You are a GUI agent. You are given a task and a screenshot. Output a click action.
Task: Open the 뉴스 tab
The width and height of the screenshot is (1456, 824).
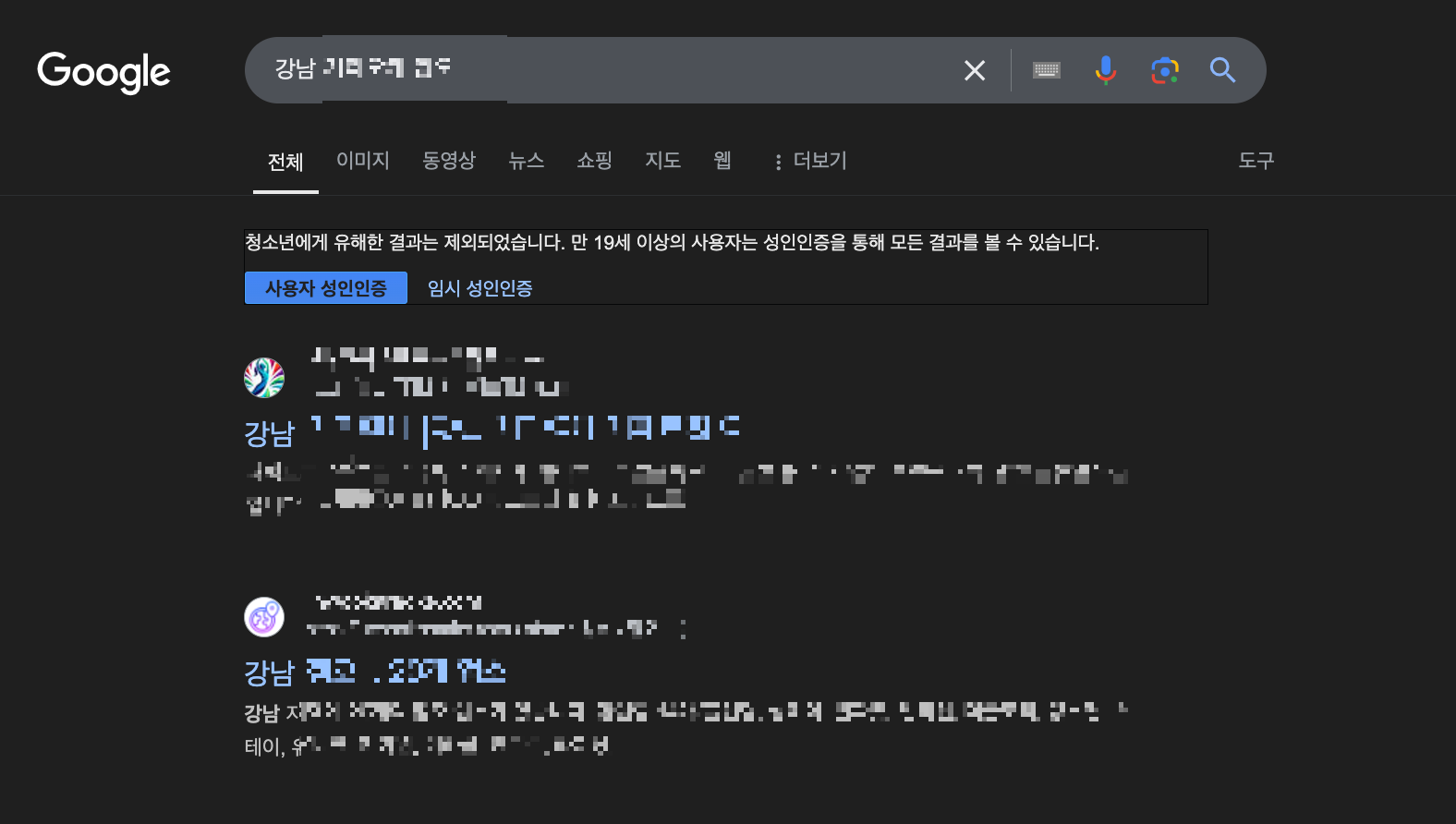point(527,161)
